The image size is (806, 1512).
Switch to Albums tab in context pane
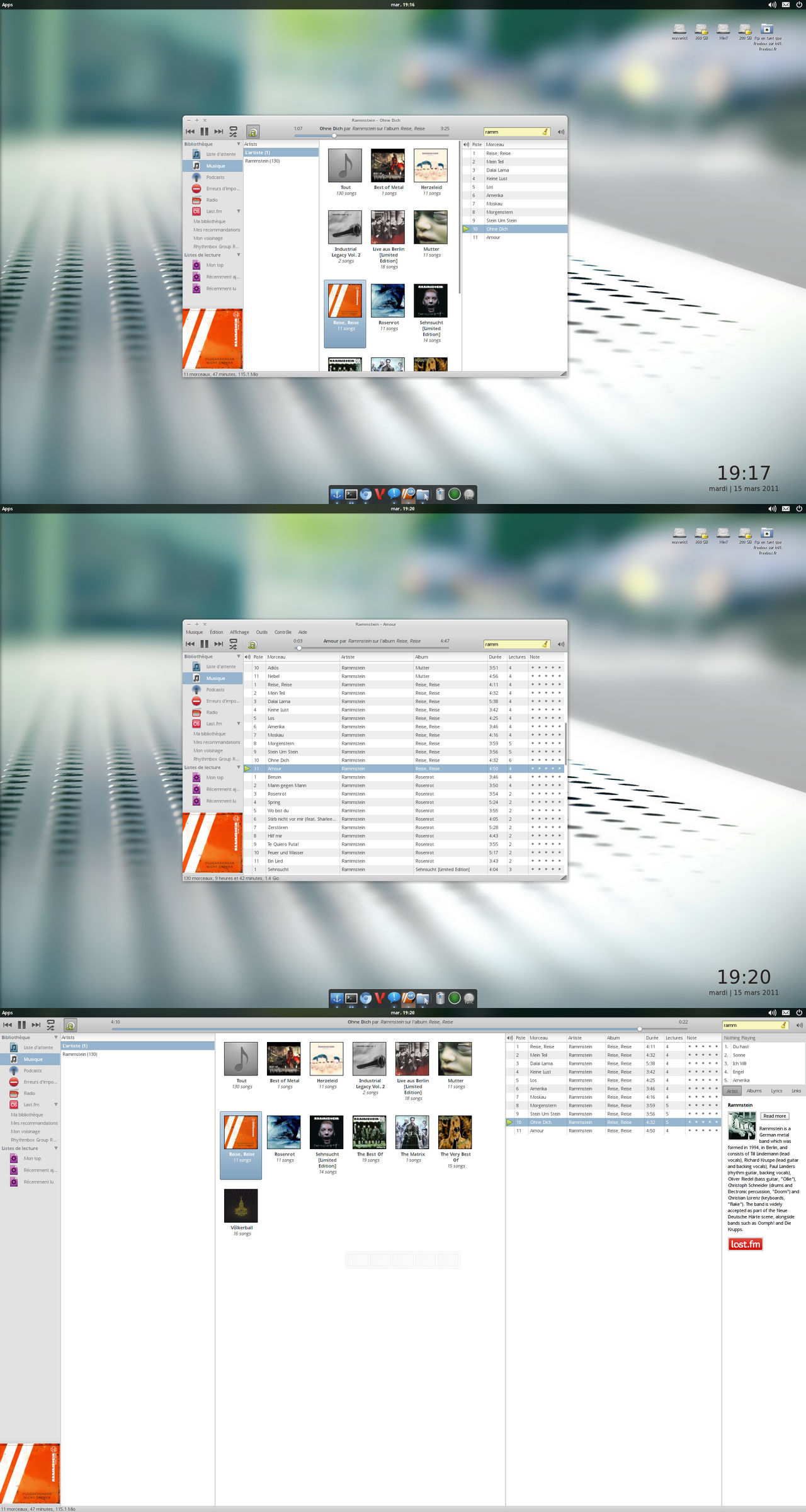[x=754, y=1091]
